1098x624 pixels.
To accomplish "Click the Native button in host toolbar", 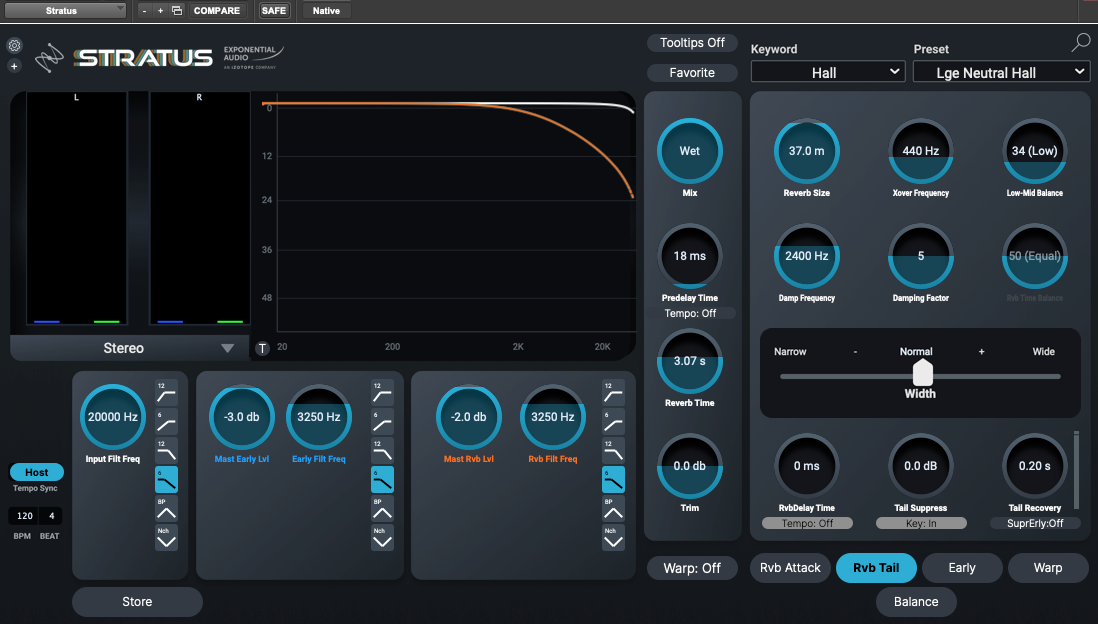I will coord(326,11).
